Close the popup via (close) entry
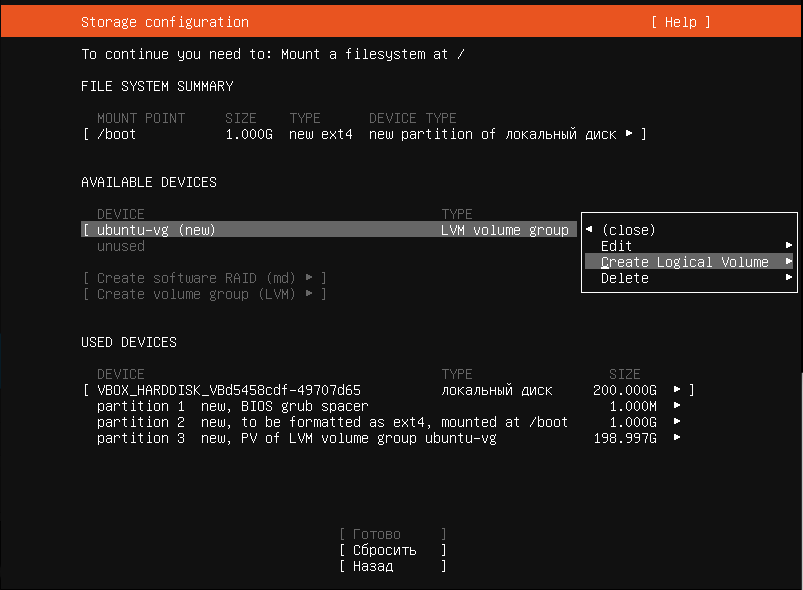The image size is (803, 590). click(629, 230)
